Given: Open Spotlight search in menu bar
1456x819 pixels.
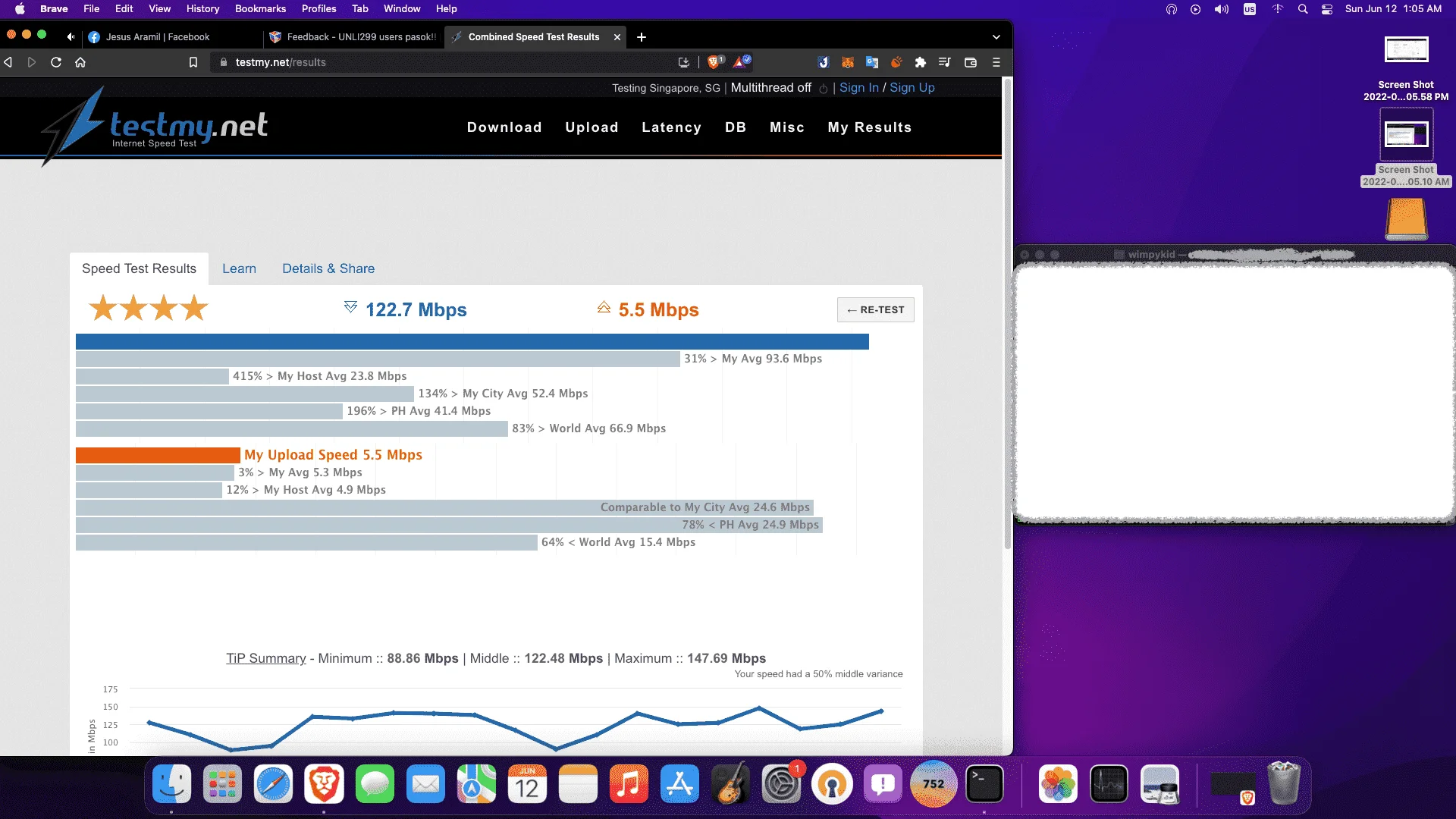Looking at the screenshot, I should point(1303,9).
